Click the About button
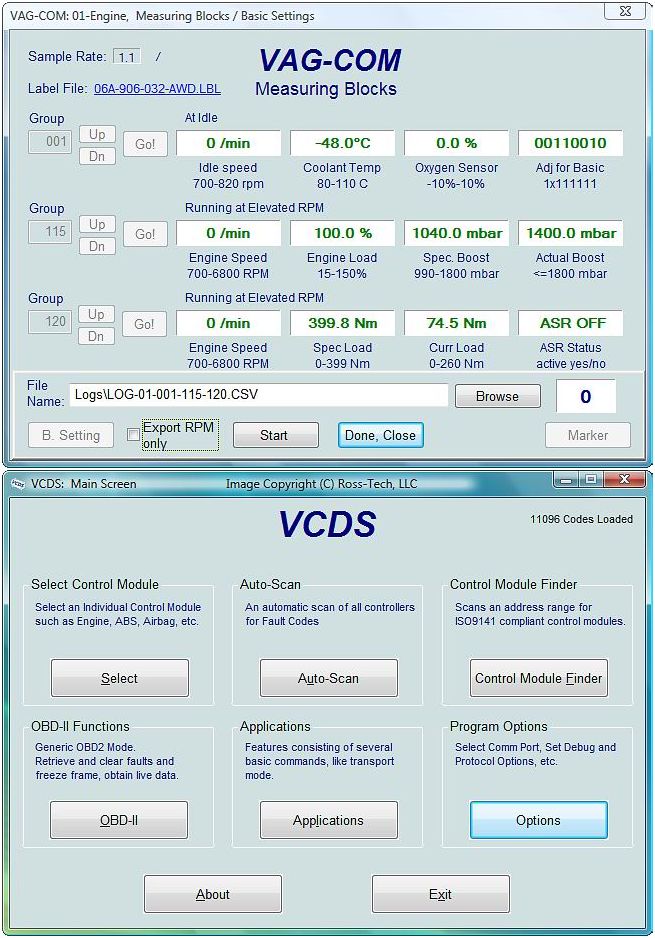The height and width of the screenshot is (938, 655). pos(213,894)
